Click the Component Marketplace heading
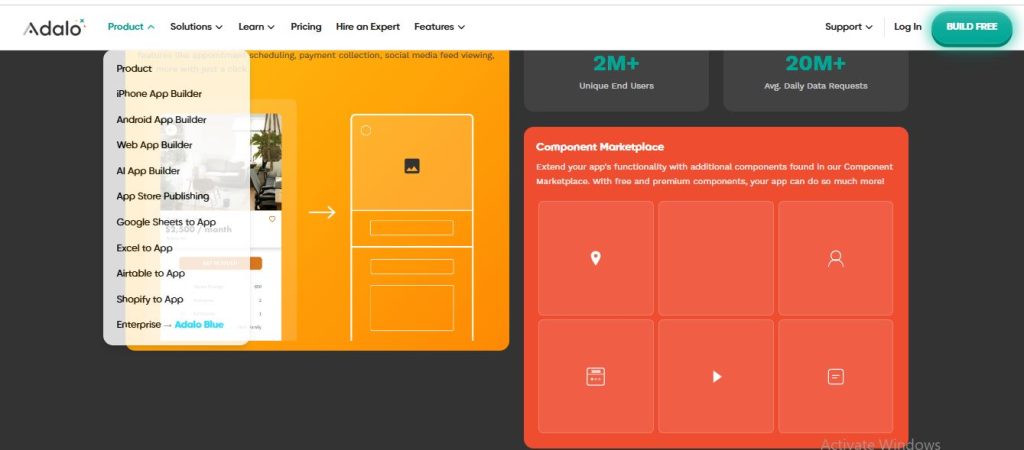Screen dimensions: 1024x450 (600, 147)
